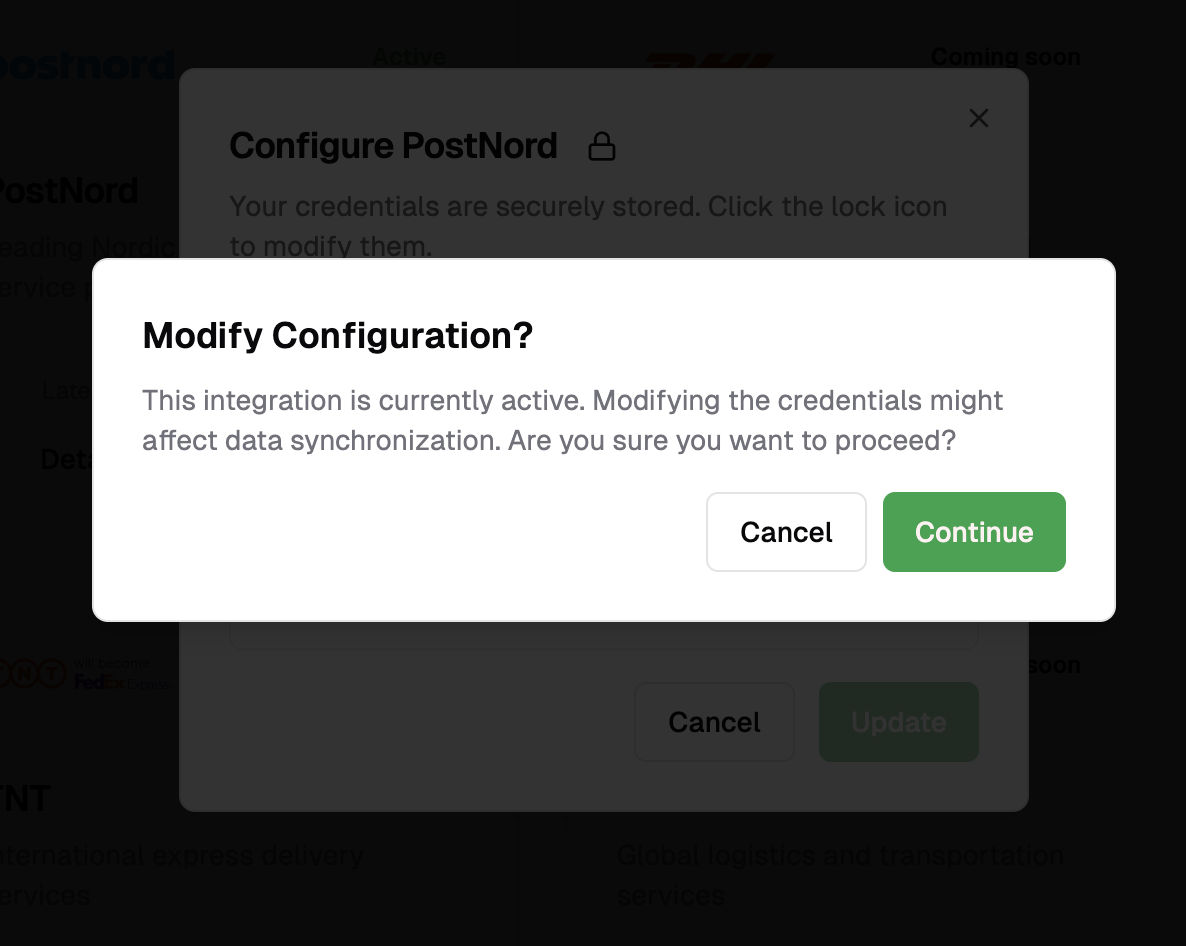Click Cancel in the Modify Configuration dialog
This screenshot has width=1186, height=946.
[786, 532]
